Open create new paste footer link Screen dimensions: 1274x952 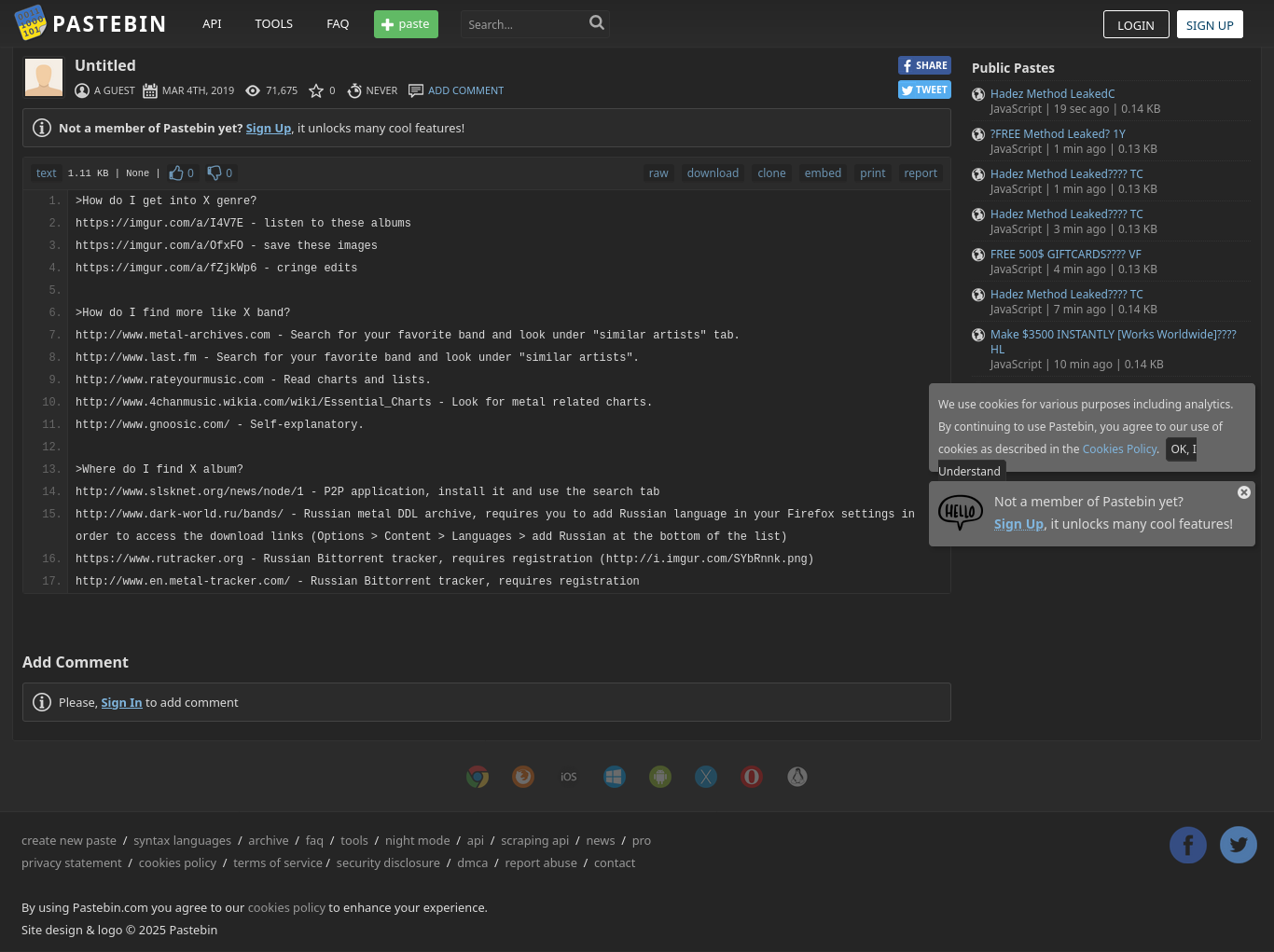[69, 840]
